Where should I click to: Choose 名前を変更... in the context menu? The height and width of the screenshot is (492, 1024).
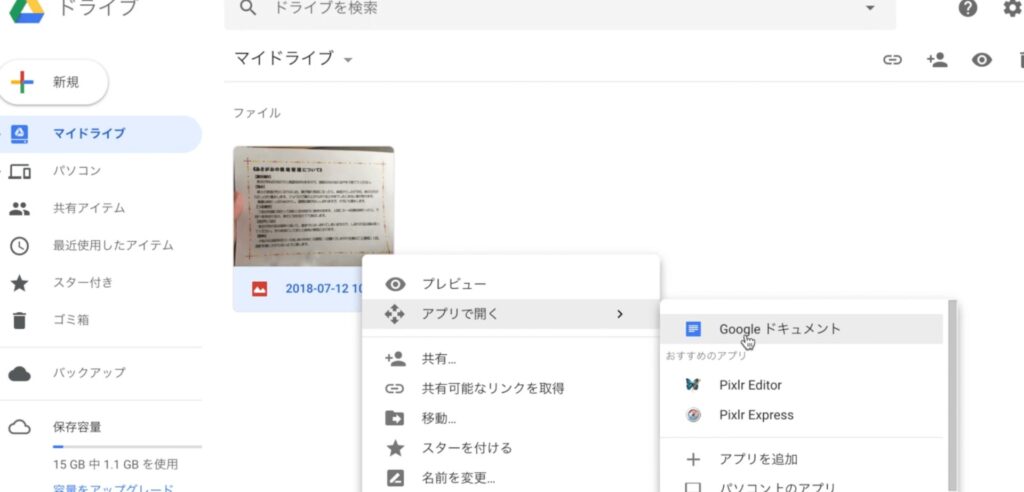(x=511, y=478)
